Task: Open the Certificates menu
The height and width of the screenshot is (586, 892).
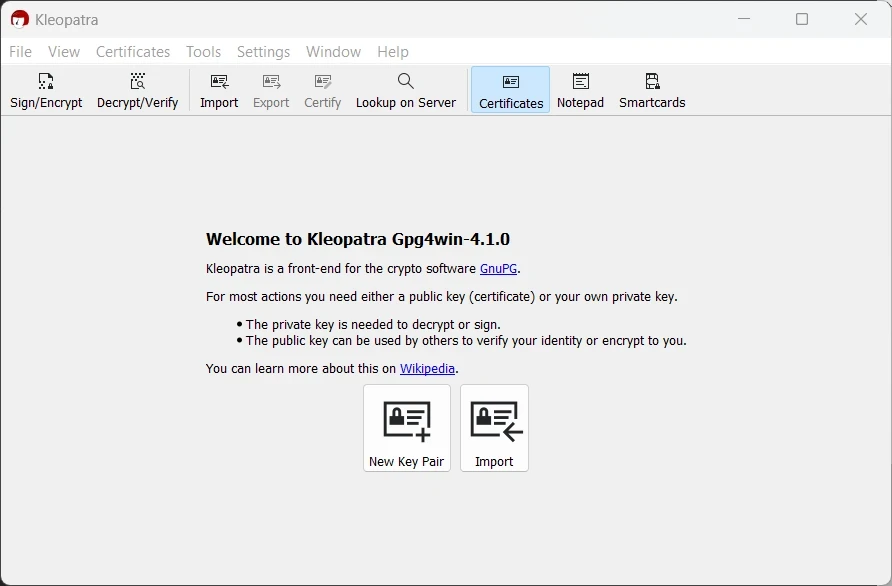Action: (x=133, y=52)
